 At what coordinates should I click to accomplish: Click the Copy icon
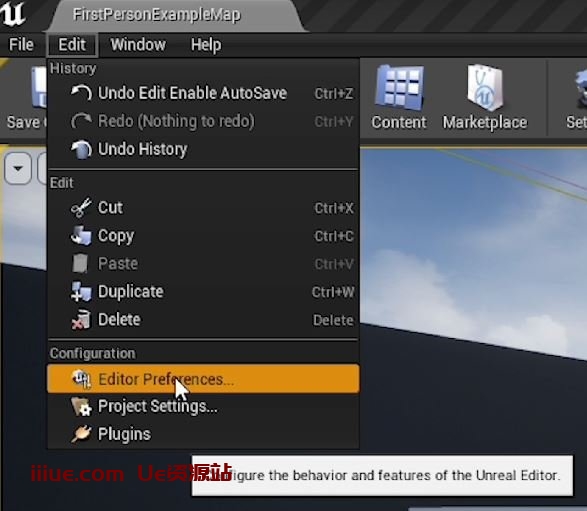click(x=81, y=236)
